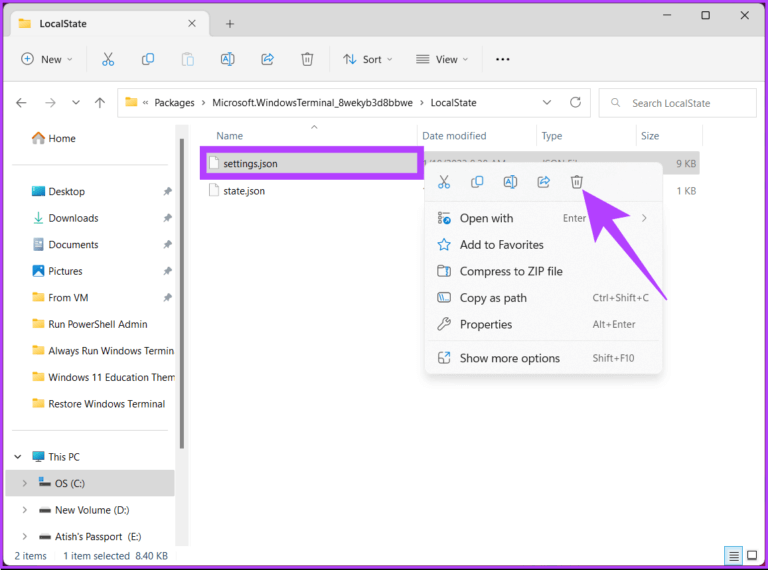Unpin Downloads using its pin icon
The width and height of the screenshot is (768, 570).
tap(168, 218)
